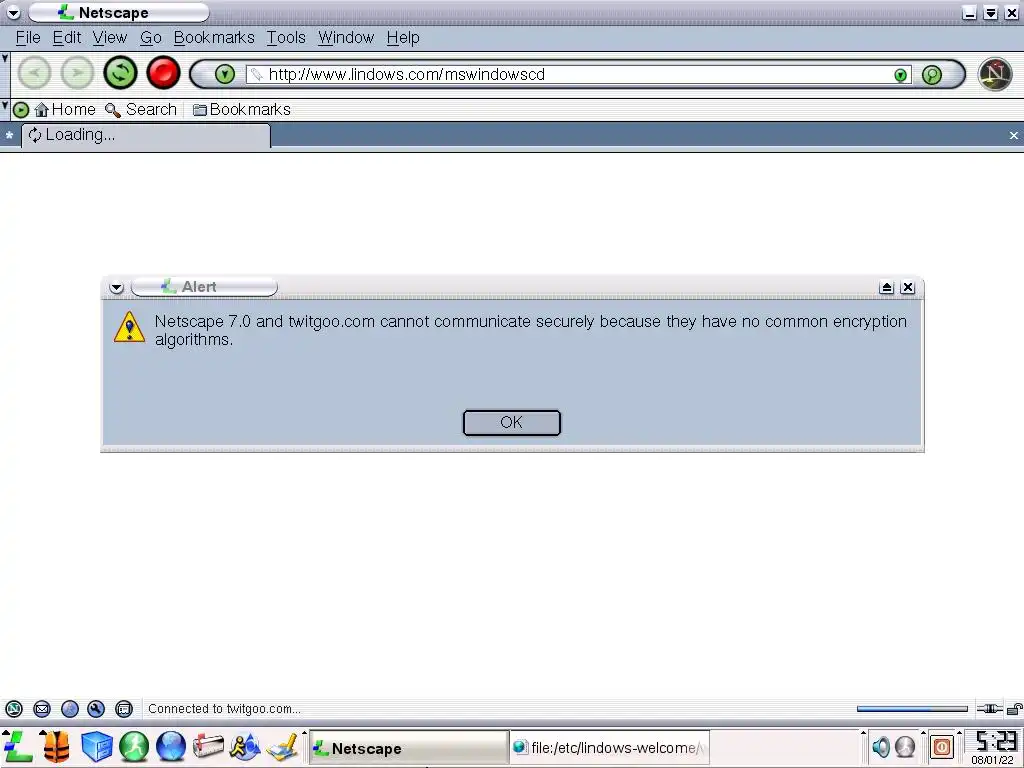Open Composer from the status bar icon

[x=96, y=709]
